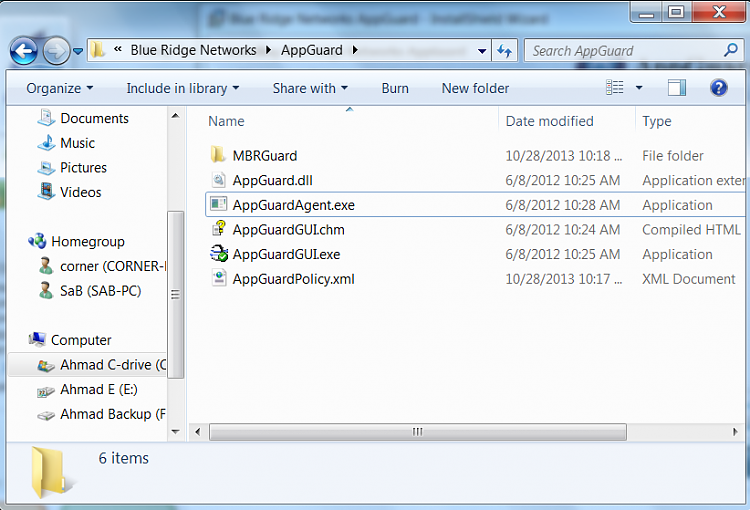Open Documents library in navigation pane

click(x=94, y=118)
